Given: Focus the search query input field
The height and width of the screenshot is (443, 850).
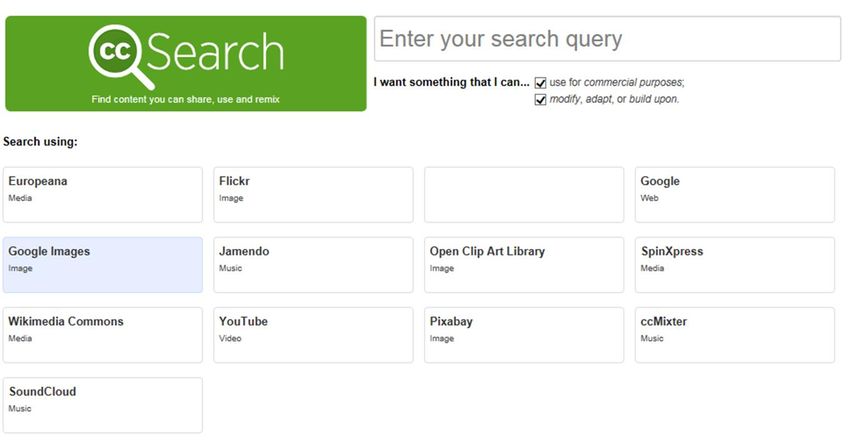Looking at the screenshot, I should click(x=607, y=38).
